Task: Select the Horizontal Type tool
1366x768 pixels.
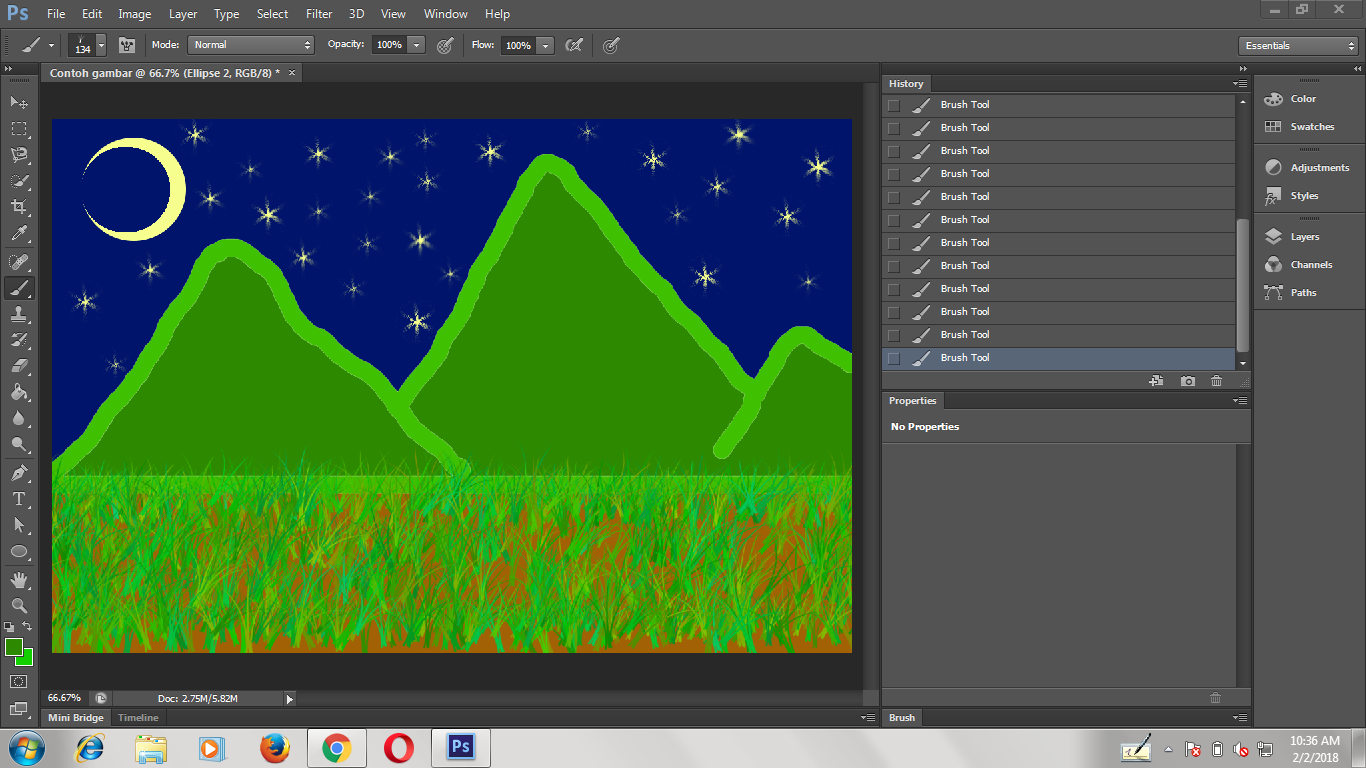Action: pos(20,499)
